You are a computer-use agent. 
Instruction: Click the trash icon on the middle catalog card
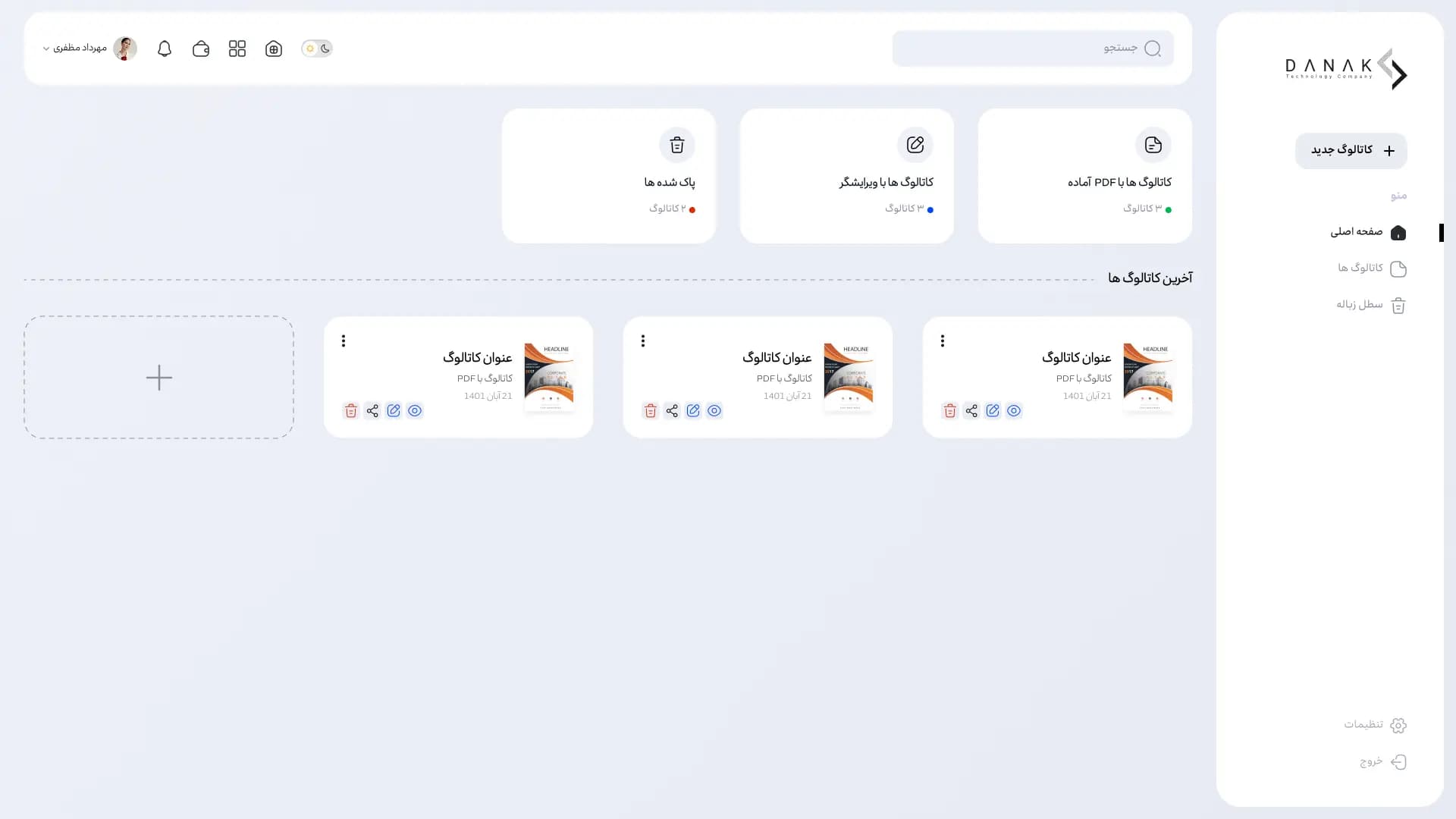651,411
